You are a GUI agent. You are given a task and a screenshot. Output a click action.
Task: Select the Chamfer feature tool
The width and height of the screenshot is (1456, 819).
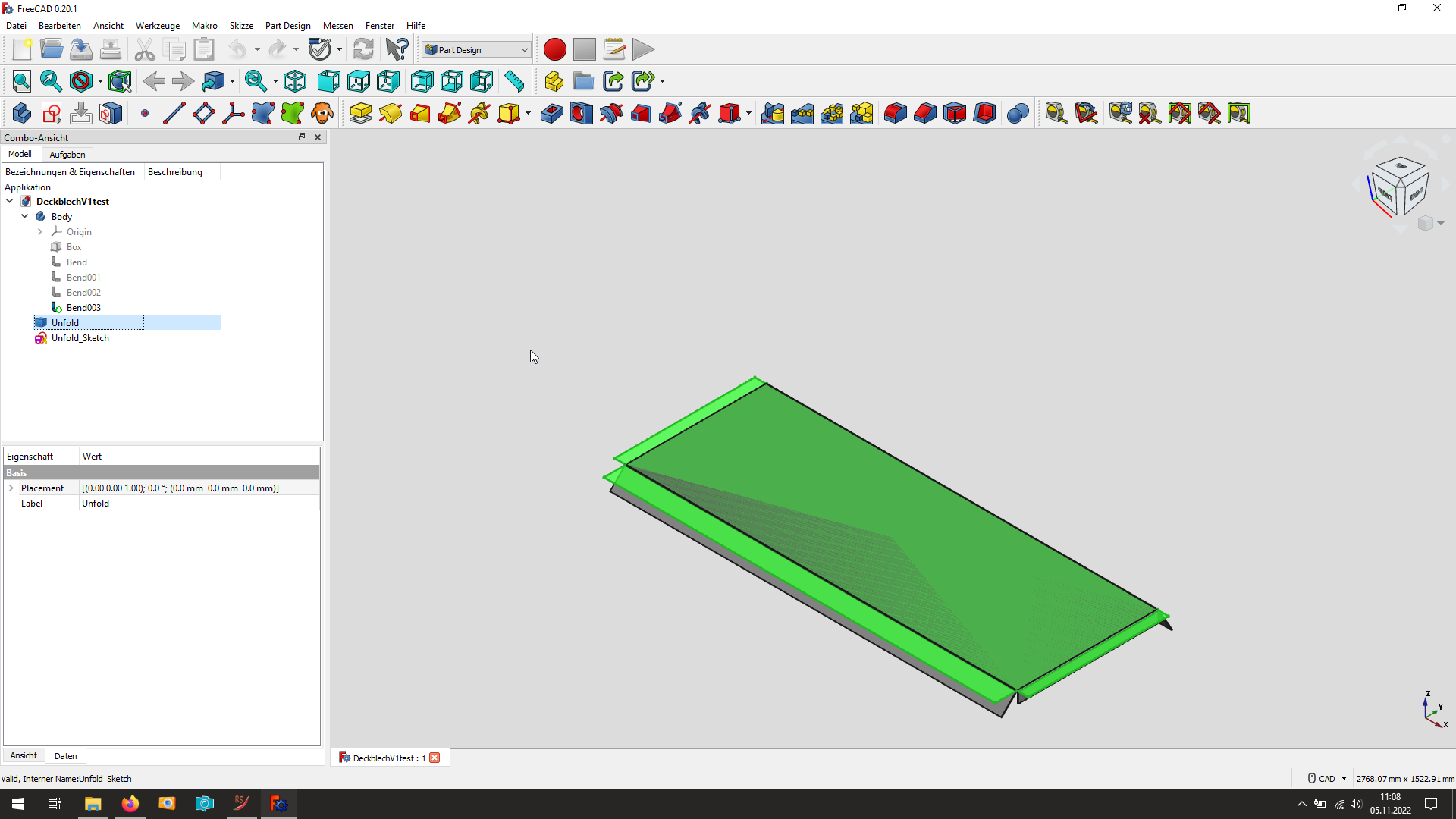pyautogui.click(x=925, y=112)
